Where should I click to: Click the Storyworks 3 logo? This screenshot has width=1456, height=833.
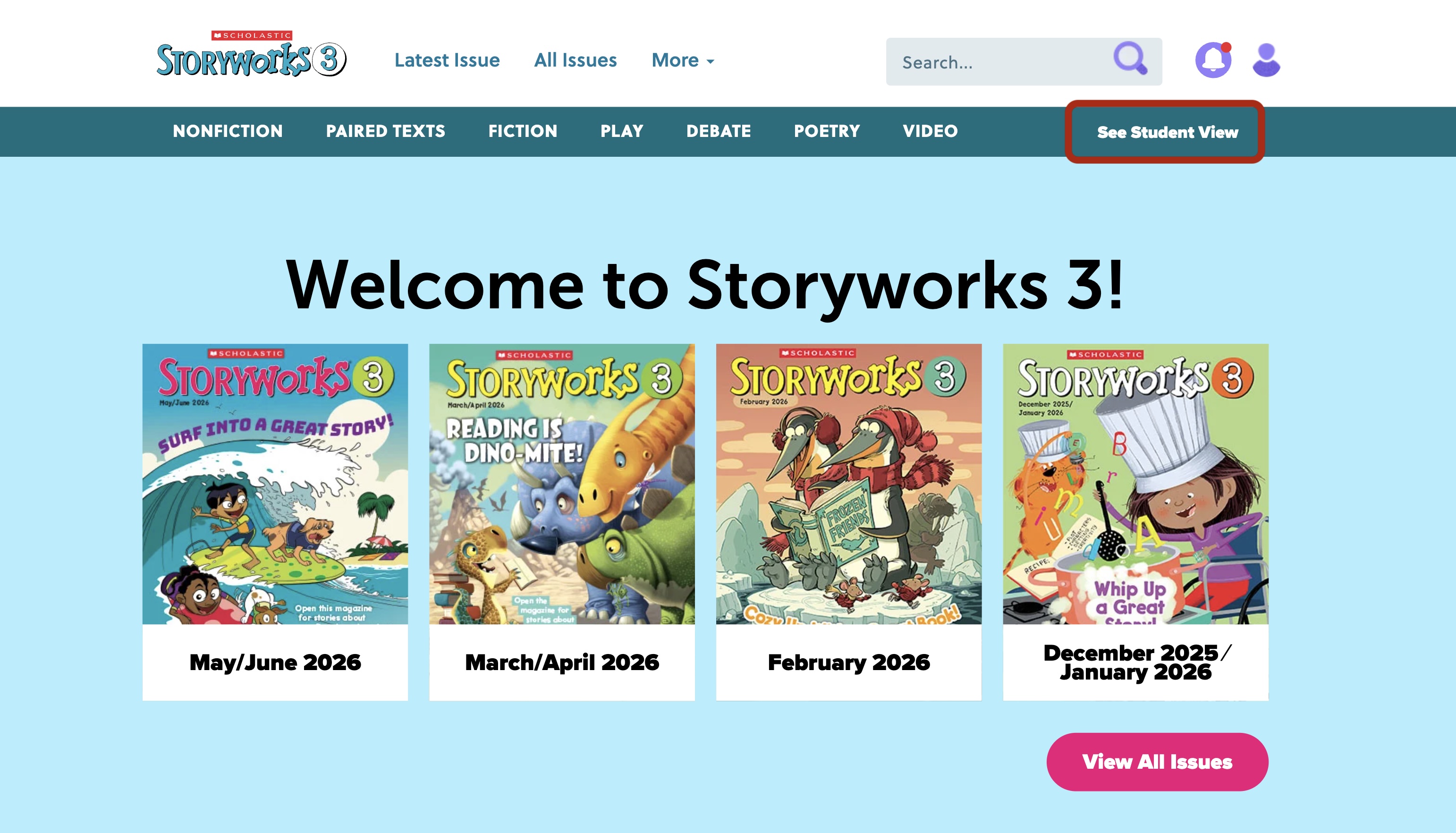point(251,54)
